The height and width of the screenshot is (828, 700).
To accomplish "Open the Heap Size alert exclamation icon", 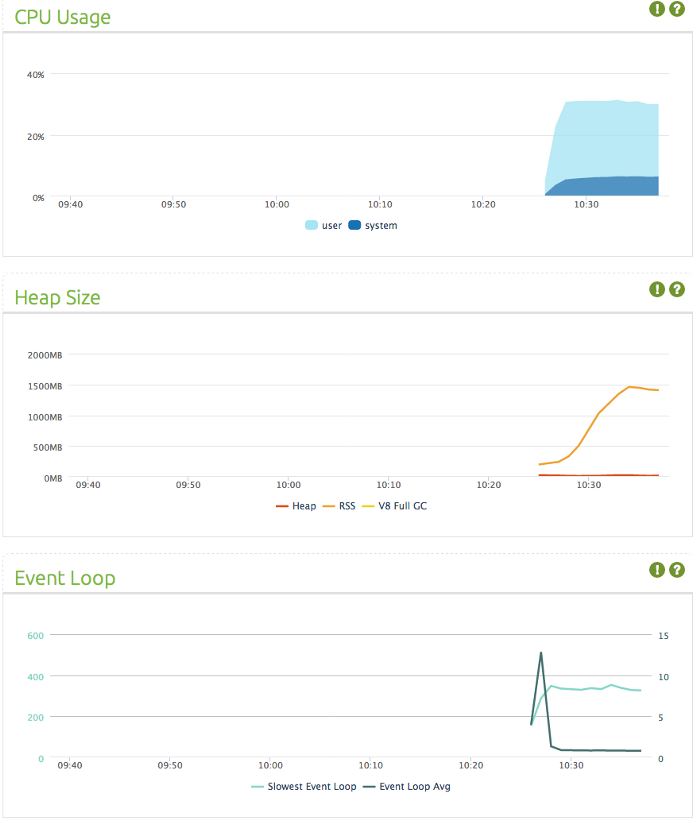I will pyautogui.click(x=657, y=289).
